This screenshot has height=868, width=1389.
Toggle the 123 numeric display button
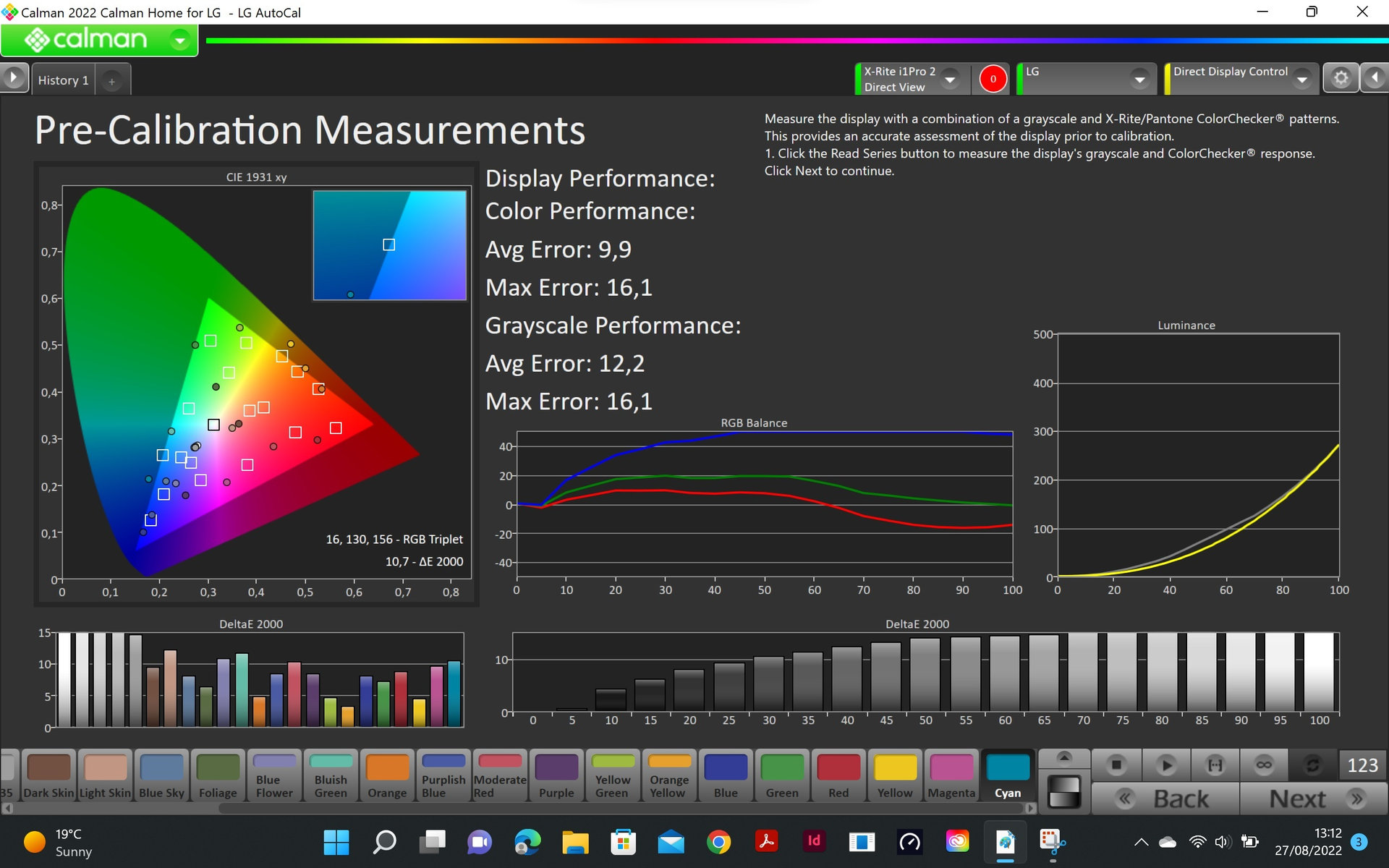(x=1362, y=765)
